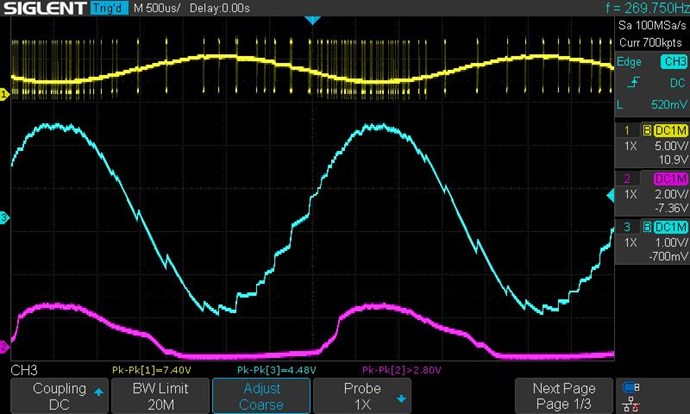Click the Curr 700kpts memory depth text
The height and width of the screenshot is (414, 690).
(x=651, y=43)
